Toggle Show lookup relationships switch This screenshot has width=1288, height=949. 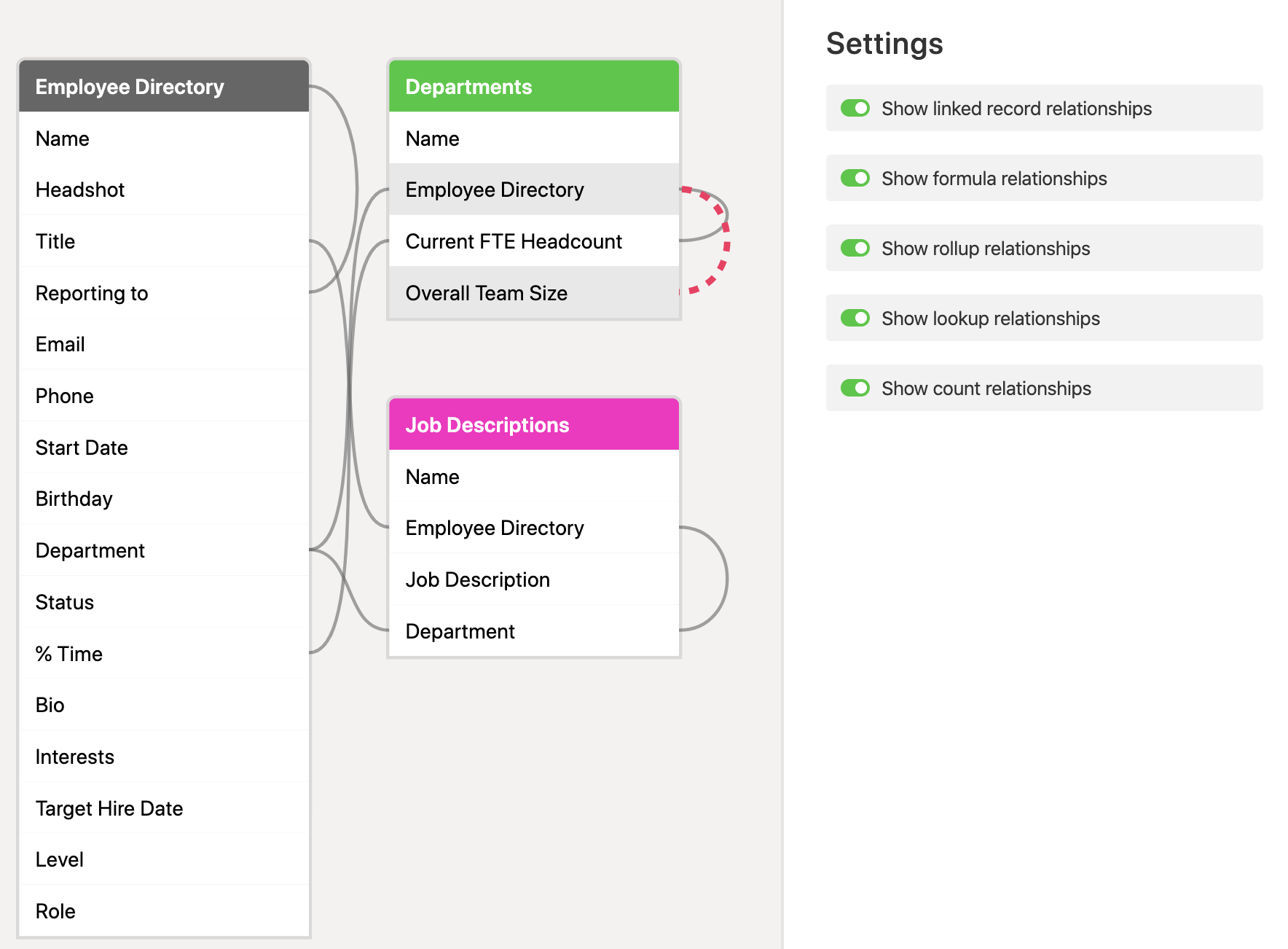[855, 319]
